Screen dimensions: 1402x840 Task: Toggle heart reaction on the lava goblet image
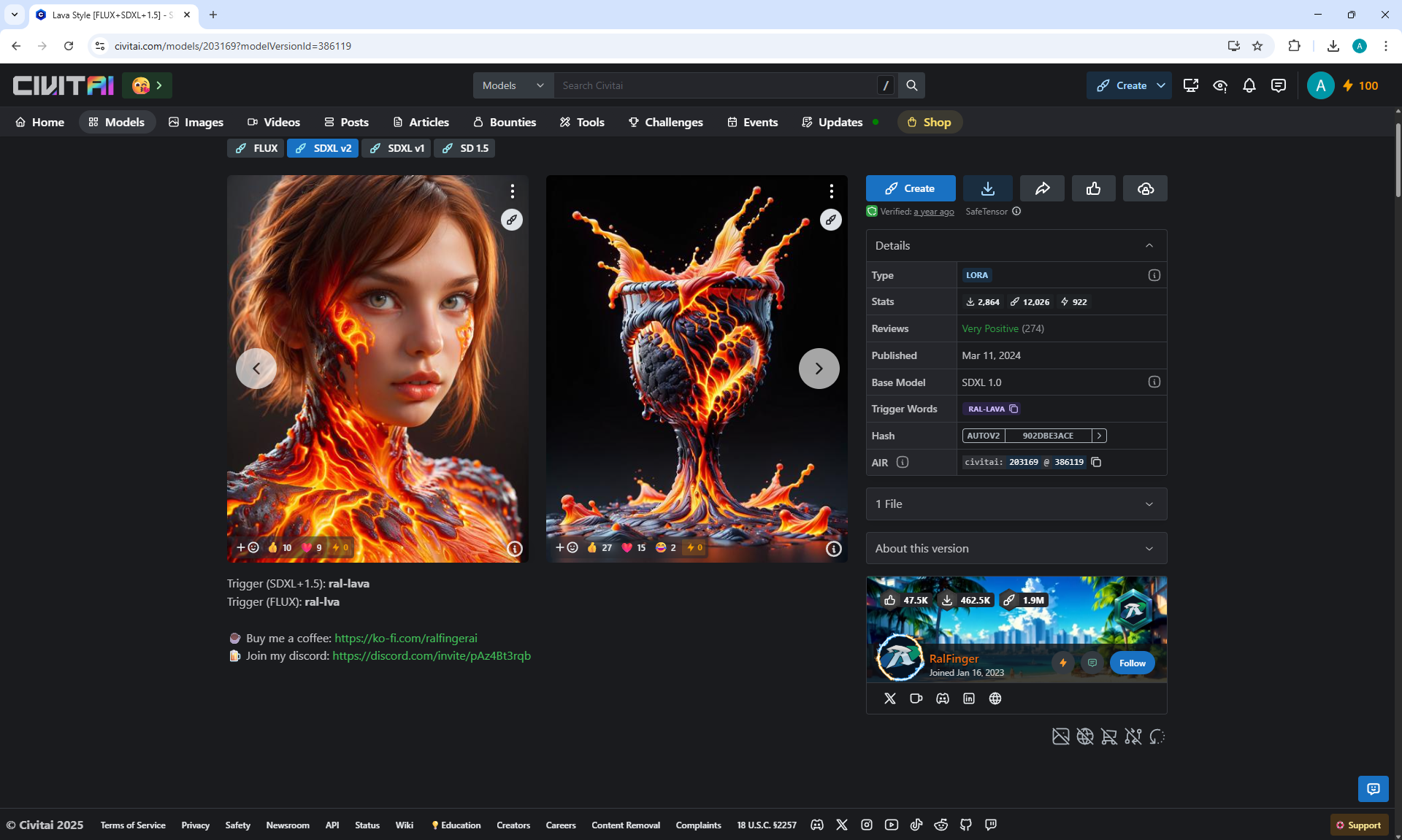coord(633,547)
